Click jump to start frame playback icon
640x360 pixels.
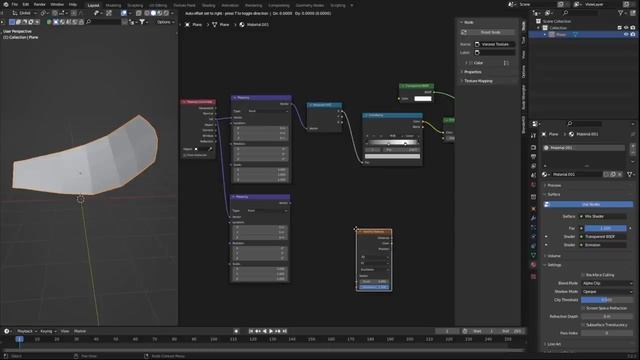click(251, 331)
